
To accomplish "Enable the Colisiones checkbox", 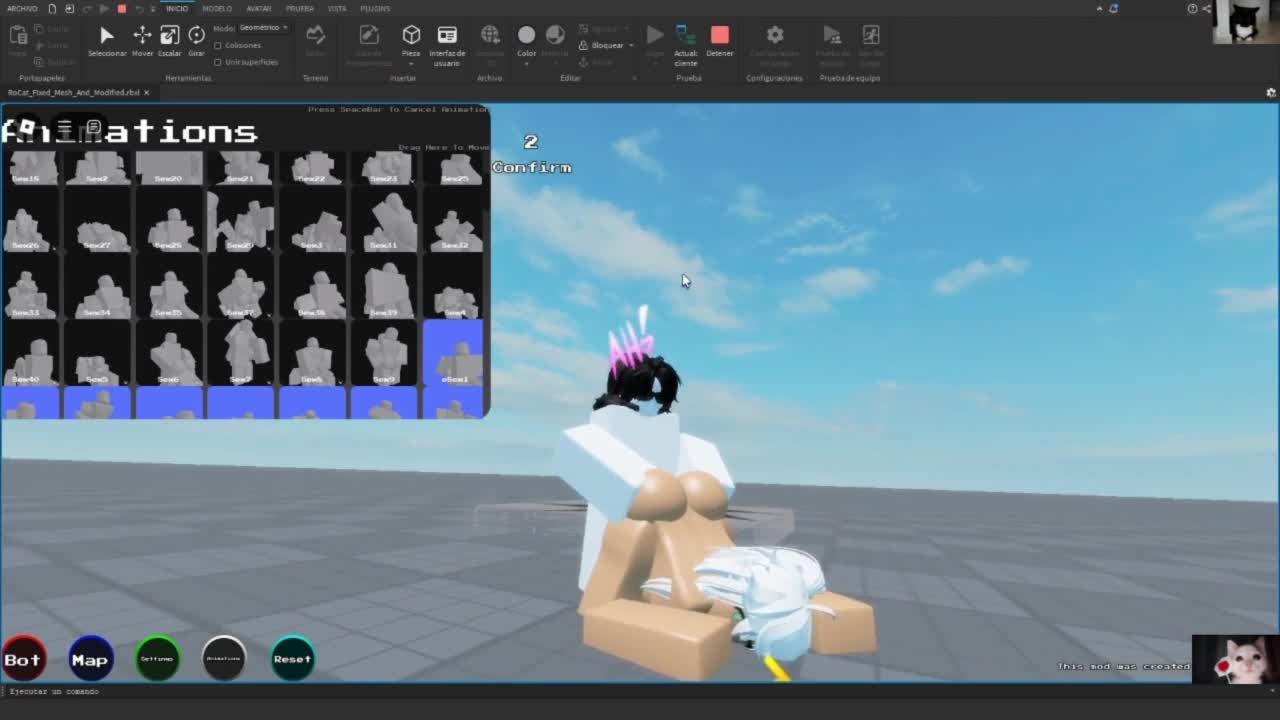I will [x=218, y=45].
